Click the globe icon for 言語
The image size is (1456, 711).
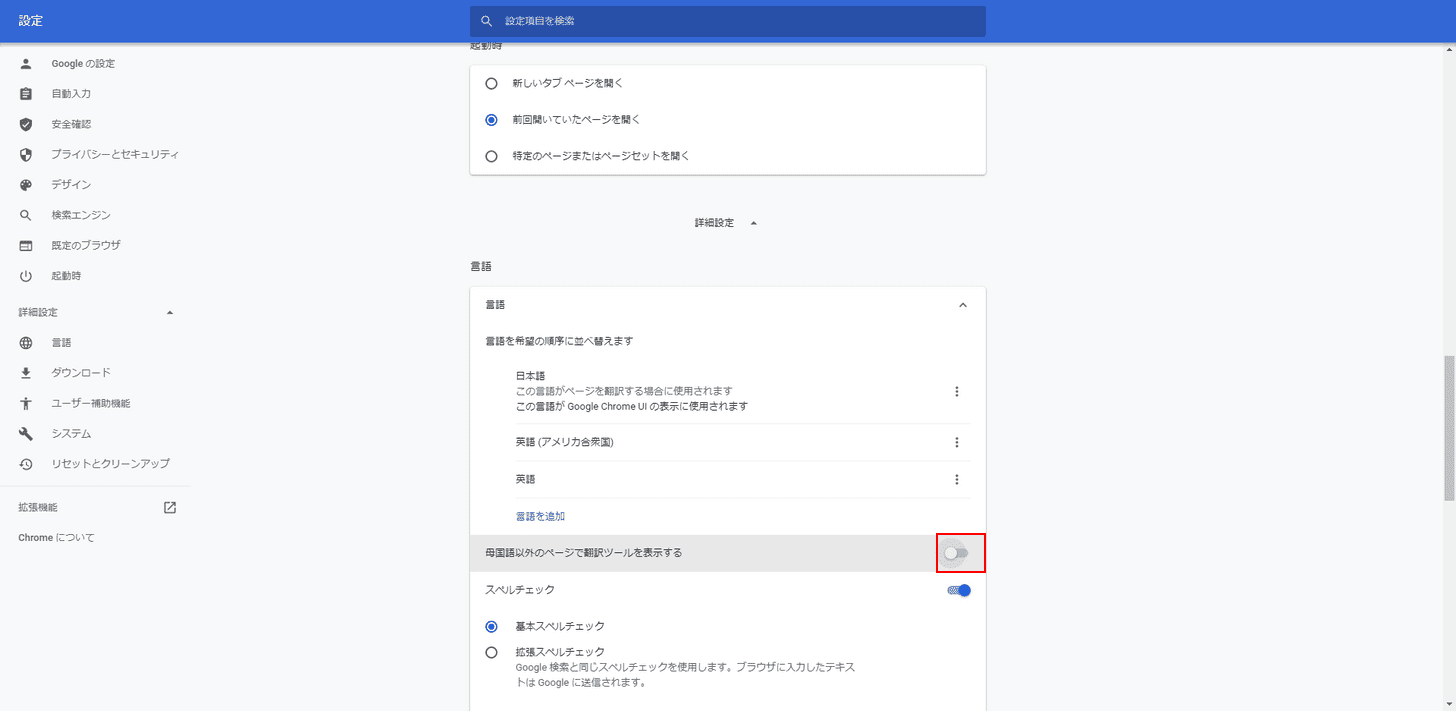[26, 343]
